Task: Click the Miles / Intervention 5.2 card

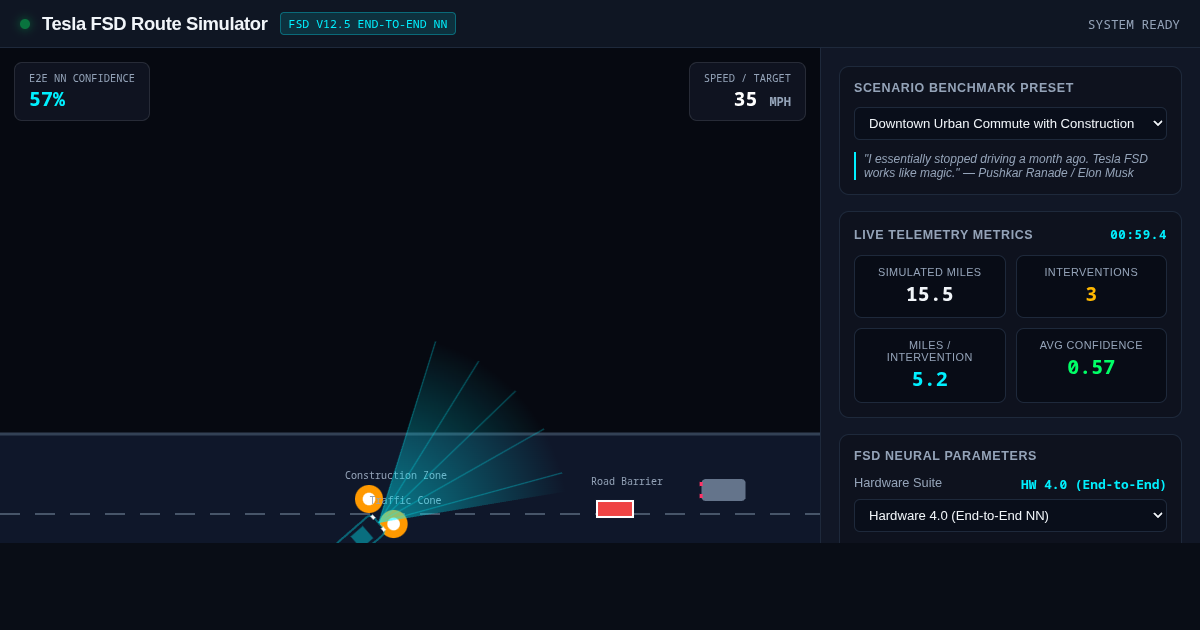Action: click(x=930, y=365)
